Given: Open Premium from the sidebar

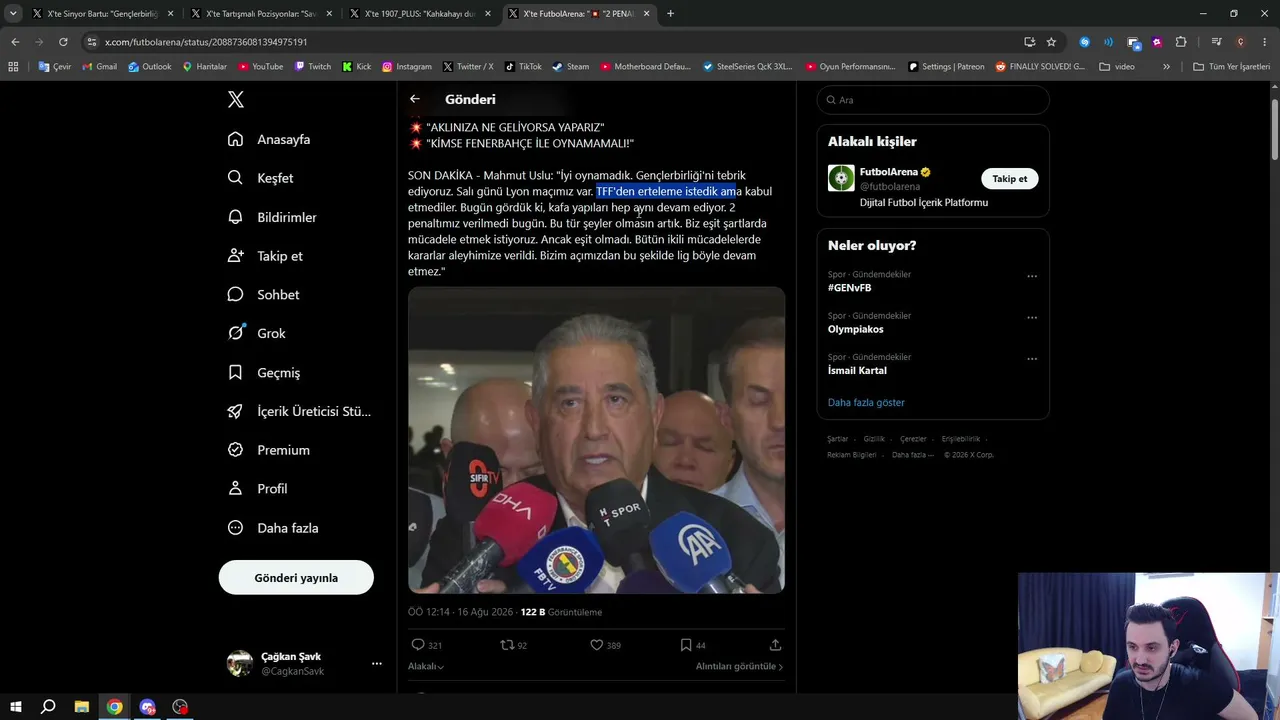Looking at the screenshot, I should tap(269, 450).
